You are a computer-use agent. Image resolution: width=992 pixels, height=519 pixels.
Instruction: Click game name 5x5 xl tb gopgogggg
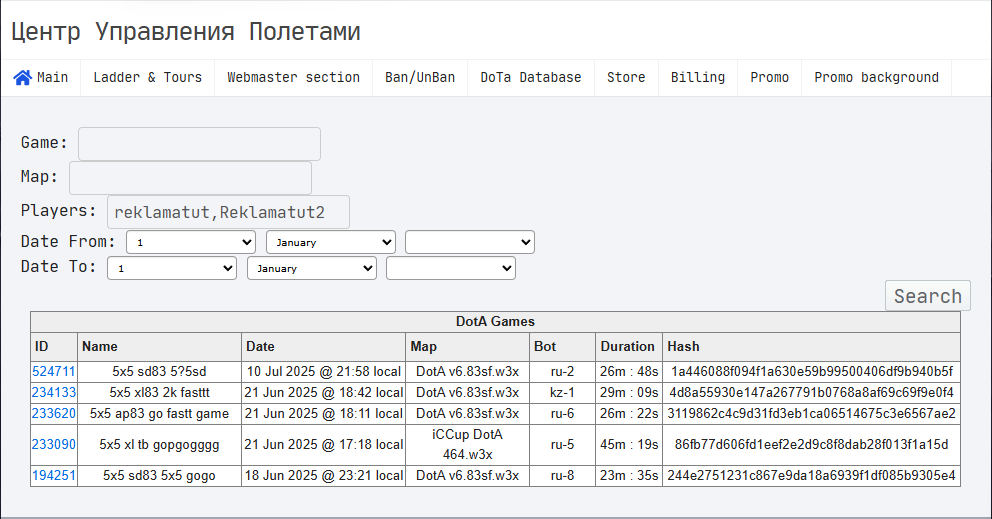click(x=159, y=444)
